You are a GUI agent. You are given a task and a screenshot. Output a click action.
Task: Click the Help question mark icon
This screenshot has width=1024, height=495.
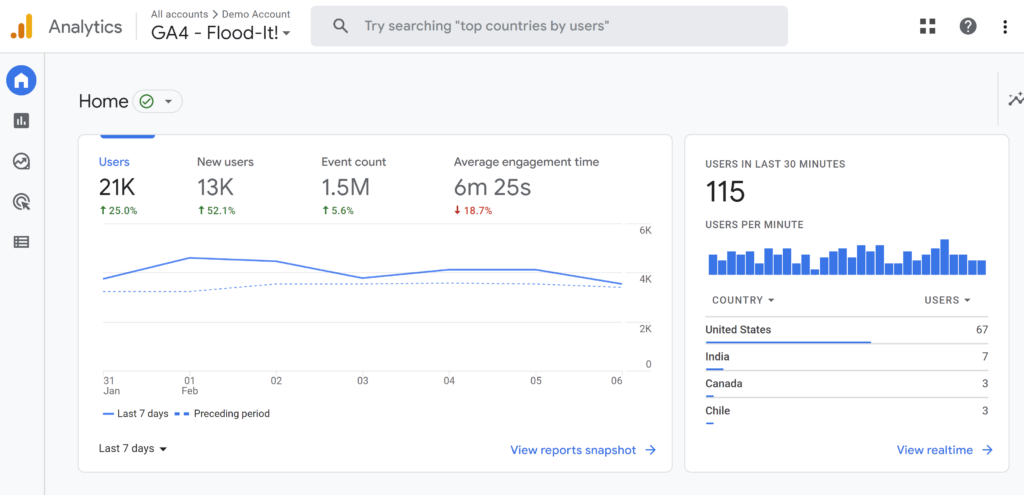point(968,26)
